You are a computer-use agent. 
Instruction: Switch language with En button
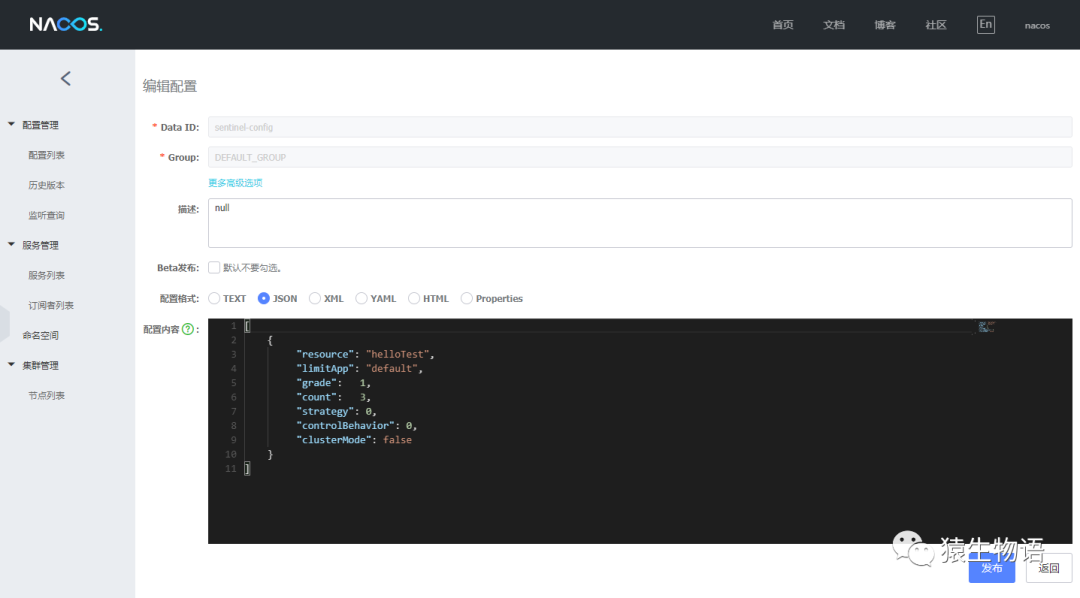click(x=986, y=25)
